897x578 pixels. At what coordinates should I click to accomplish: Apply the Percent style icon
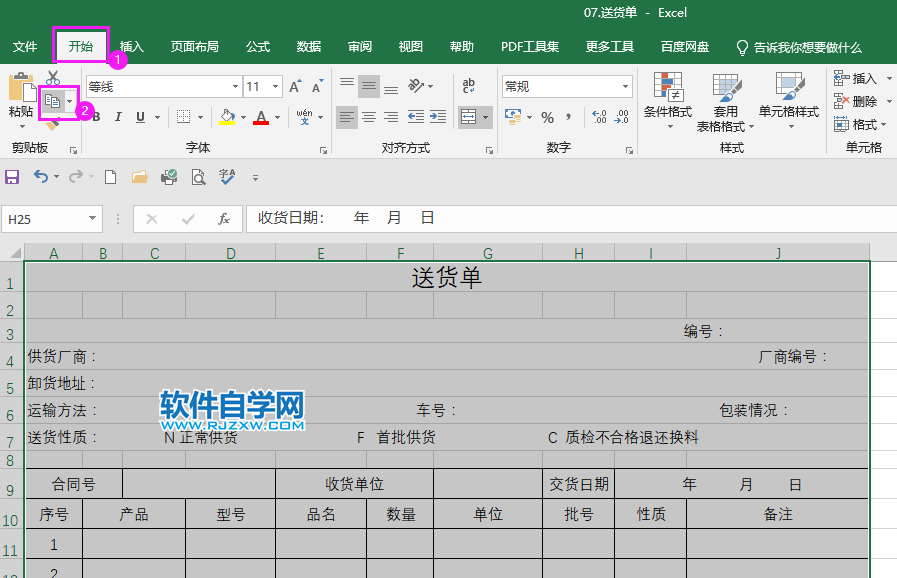coord(547,118)
